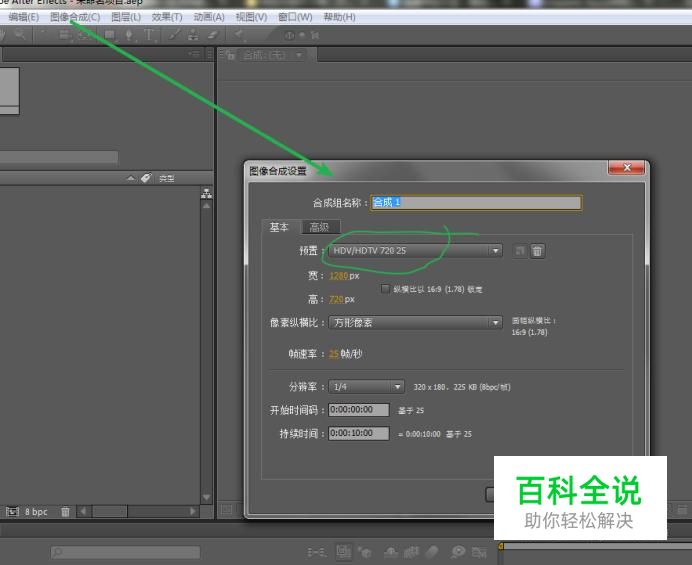Click the lock icon on composition panel tab
Screen dimensions: 692x565
(x=230, y=55)
